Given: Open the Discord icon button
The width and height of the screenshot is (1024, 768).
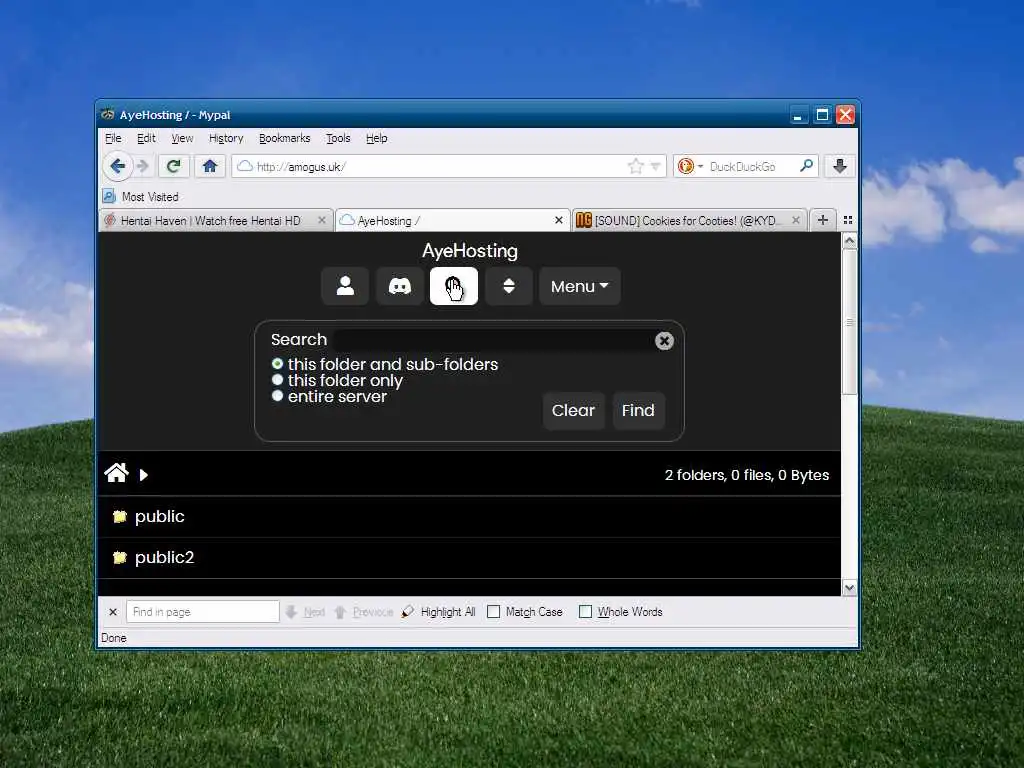Looking at the screenshot, I should (400, 286).
